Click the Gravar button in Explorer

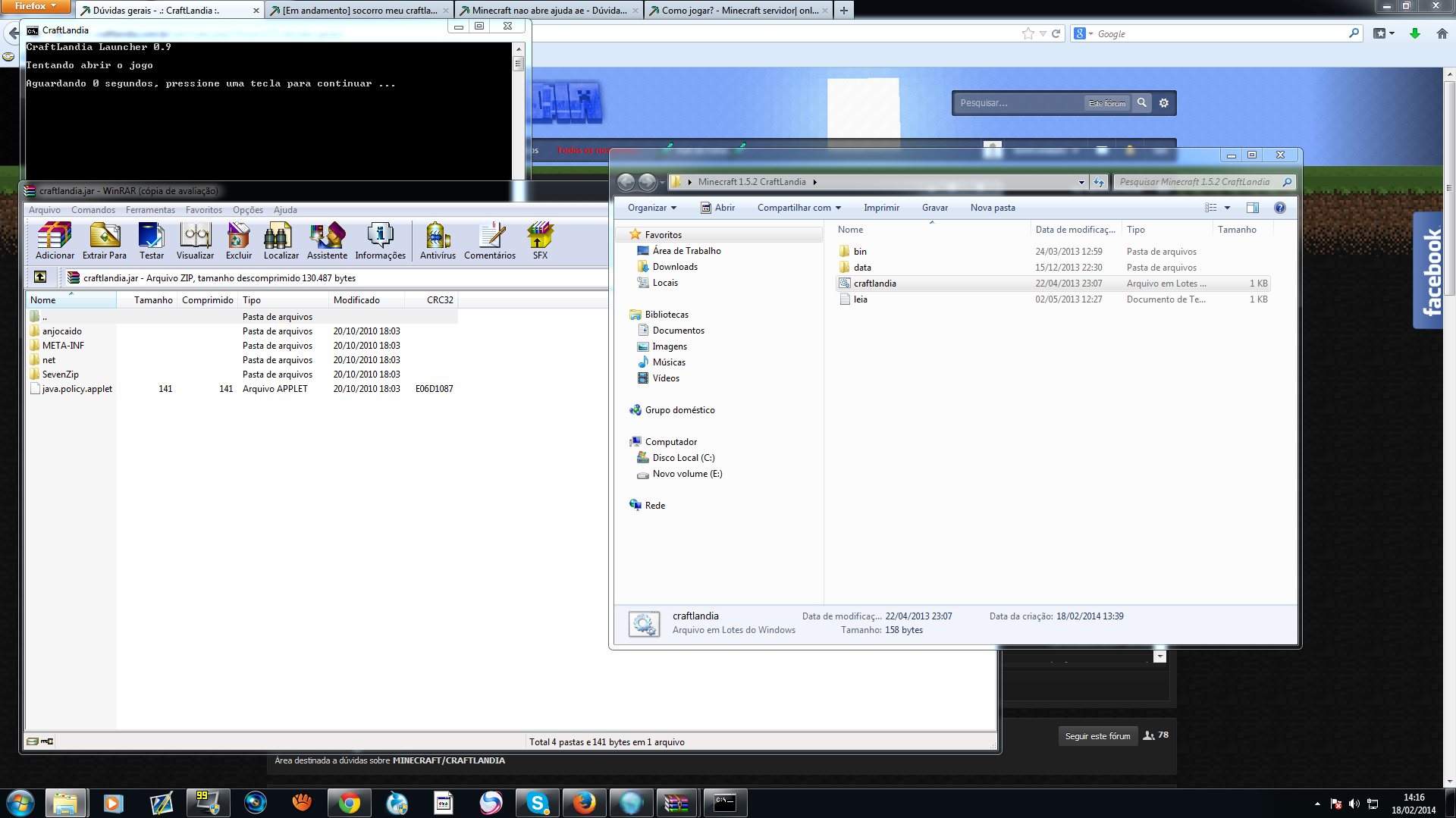(x=935, y=208)
